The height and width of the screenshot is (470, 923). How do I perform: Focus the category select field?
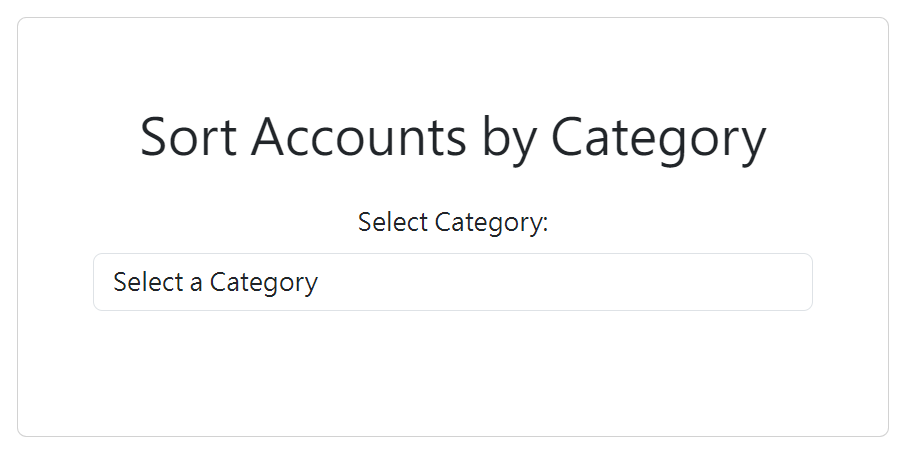tap(452, 282)
